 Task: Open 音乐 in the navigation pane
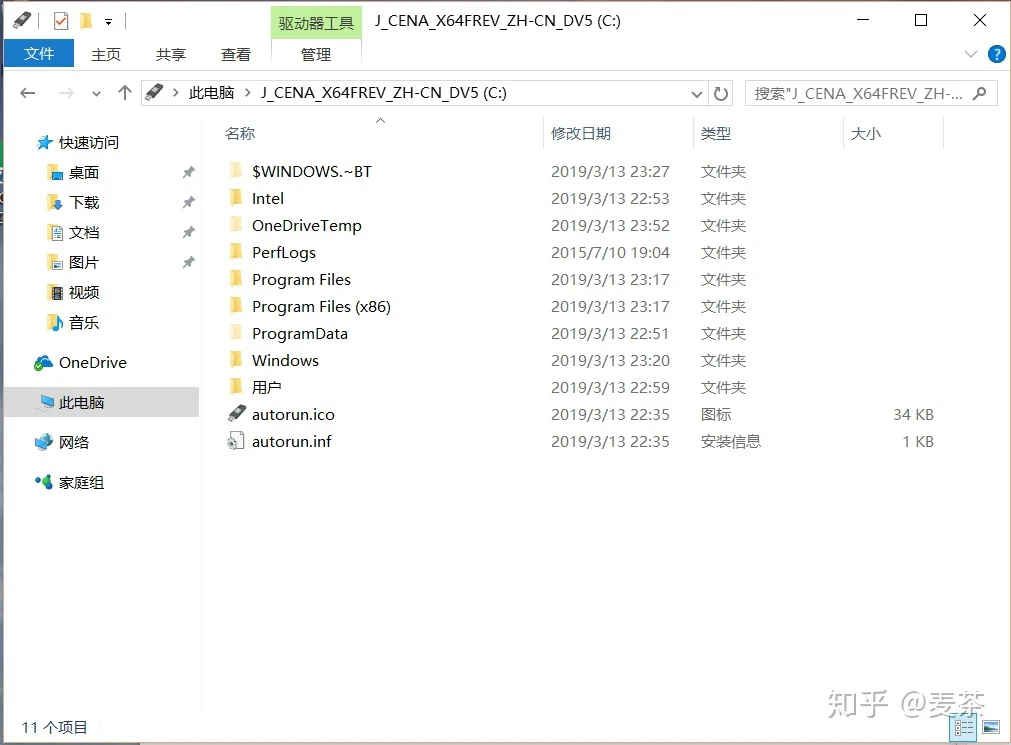(83, 323)
